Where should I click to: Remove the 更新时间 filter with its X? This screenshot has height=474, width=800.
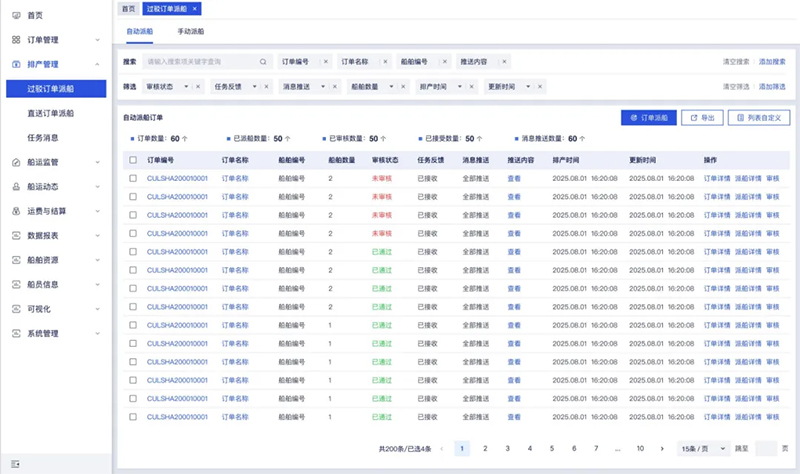pyautogui.click(x=539, y=87)
